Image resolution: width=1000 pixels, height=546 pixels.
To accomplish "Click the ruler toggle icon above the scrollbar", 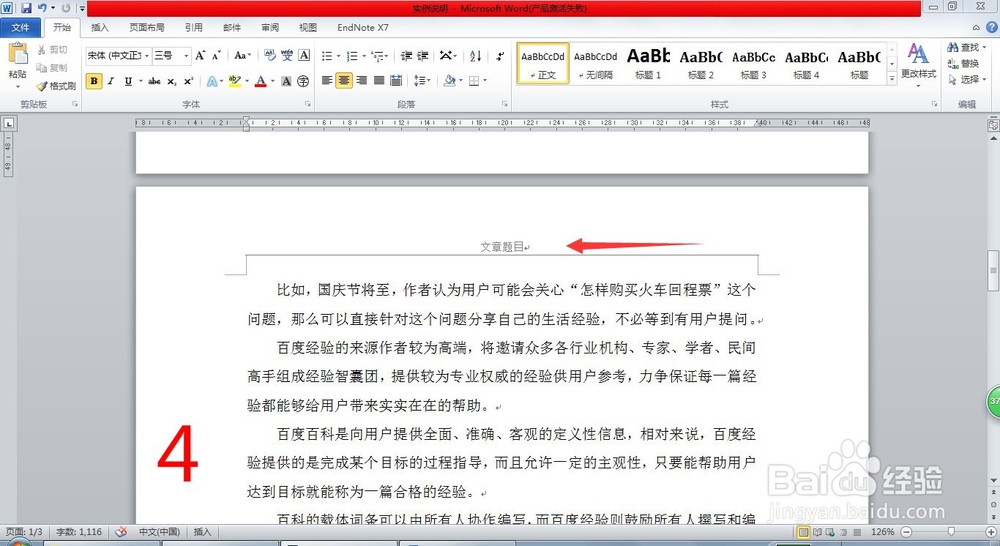I will click(x=993, y=125).
